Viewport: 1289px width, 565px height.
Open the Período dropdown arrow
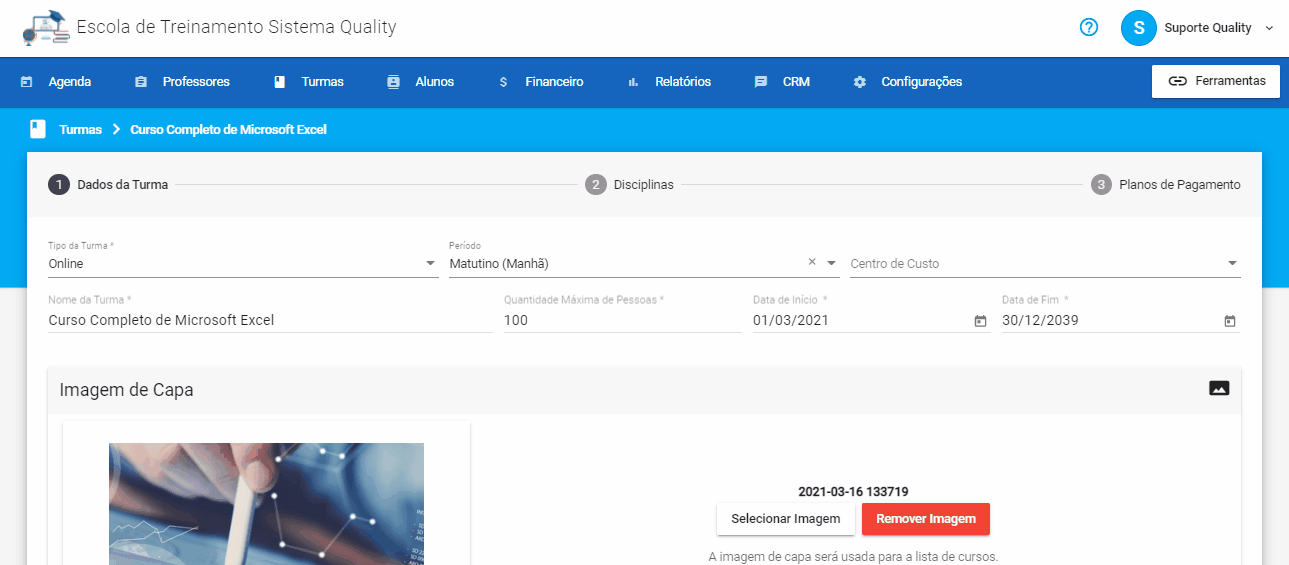tap(831, 264)
